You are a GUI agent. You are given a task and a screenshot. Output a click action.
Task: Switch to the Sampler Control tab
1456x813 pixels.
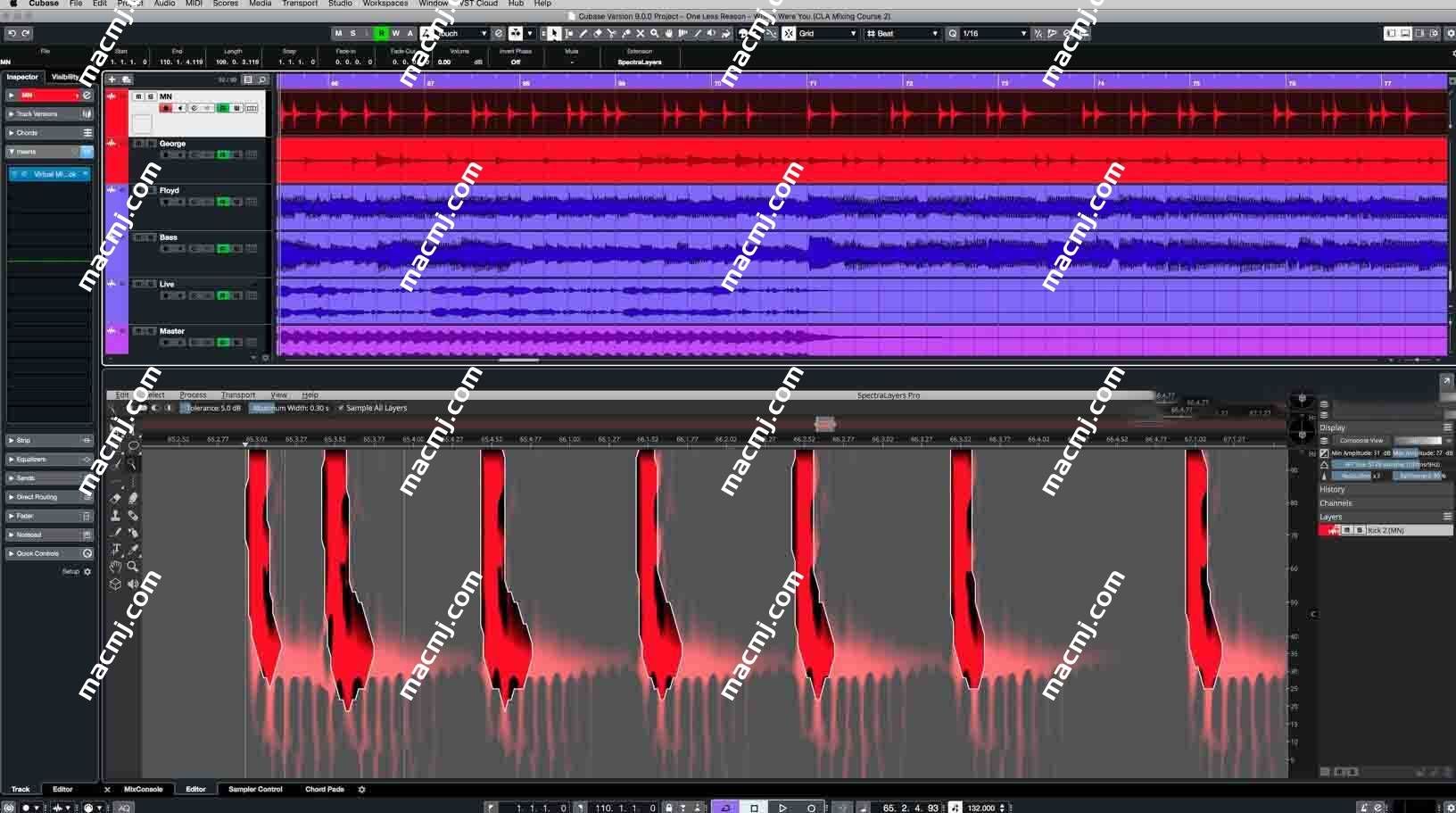pos(255,789)
